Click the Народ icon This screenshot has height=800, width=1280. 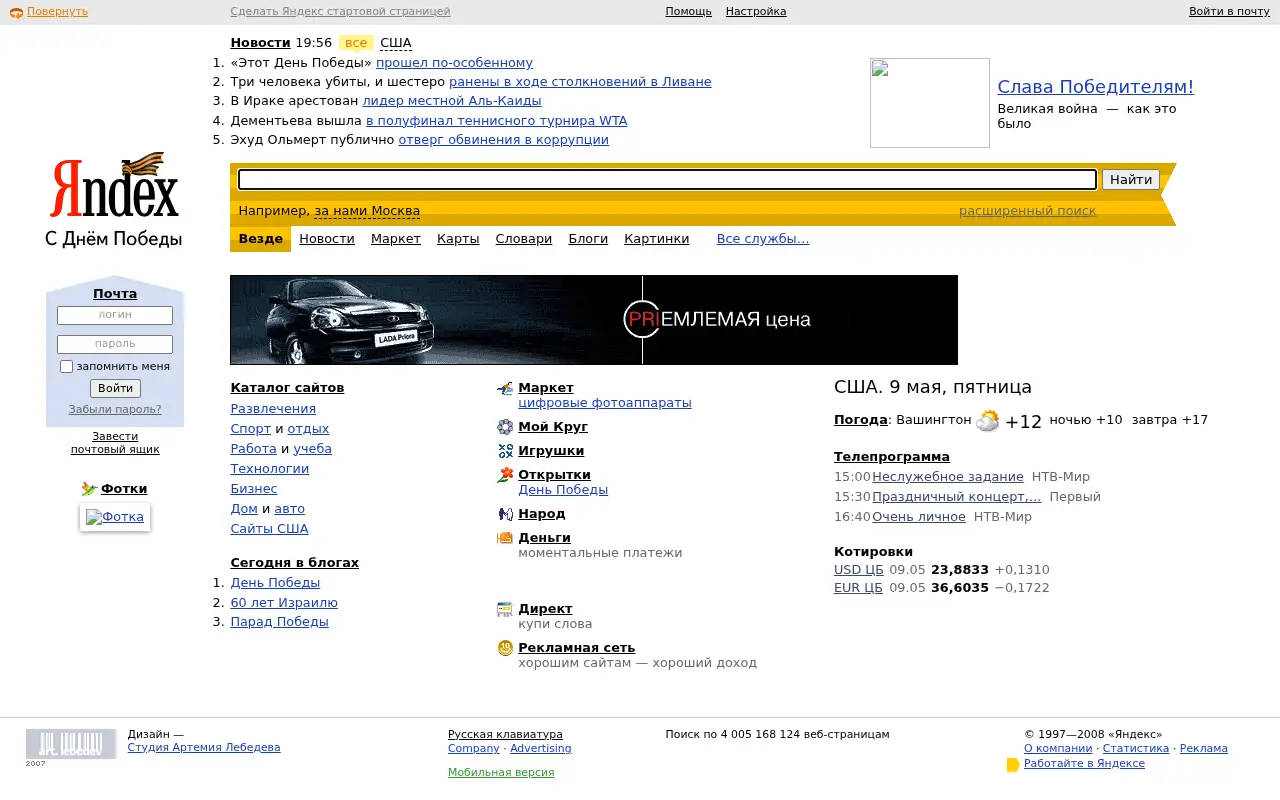click(x=505, y=514)
